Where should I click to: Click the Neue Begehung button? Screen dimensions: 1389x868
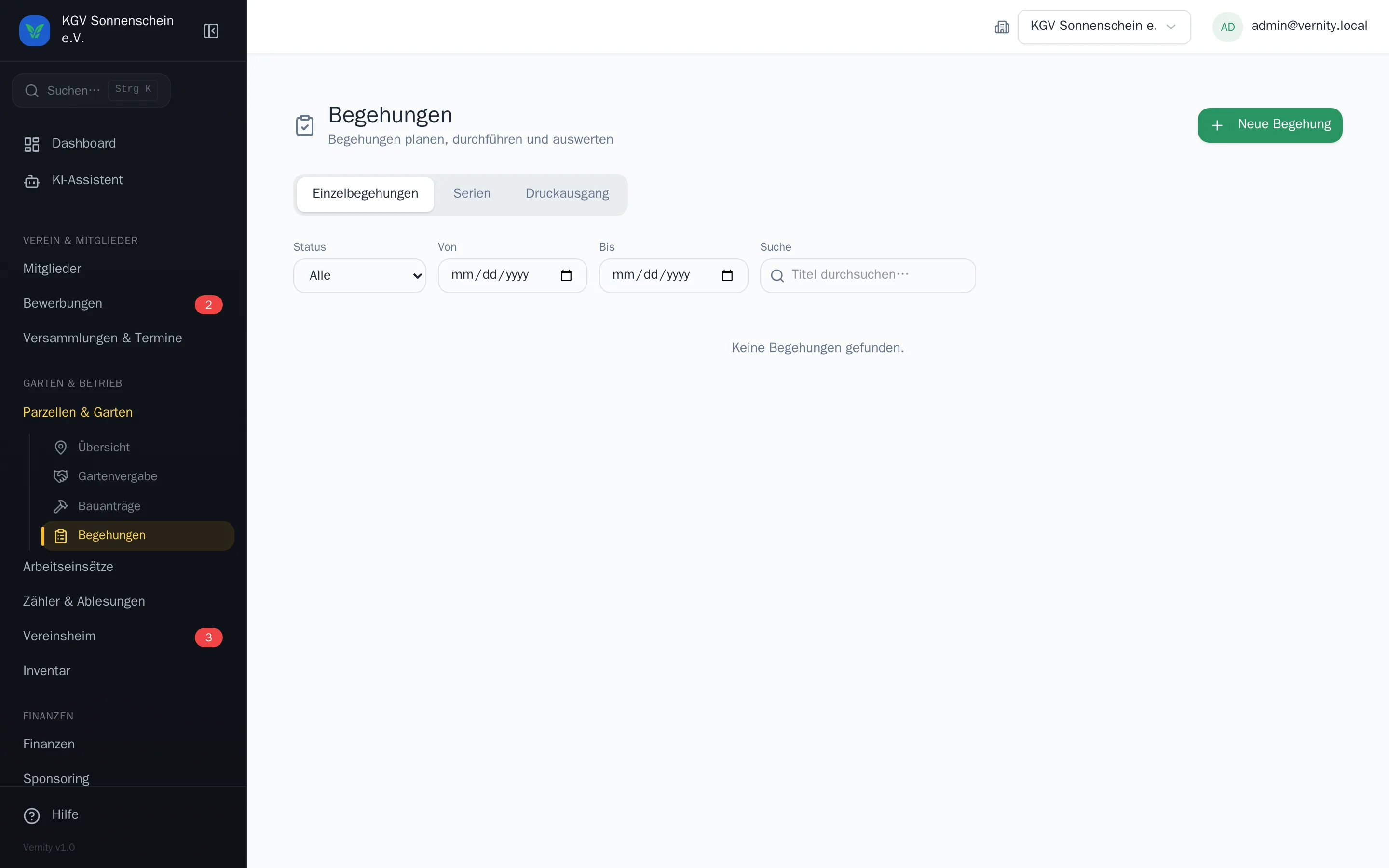[1269, 125]
